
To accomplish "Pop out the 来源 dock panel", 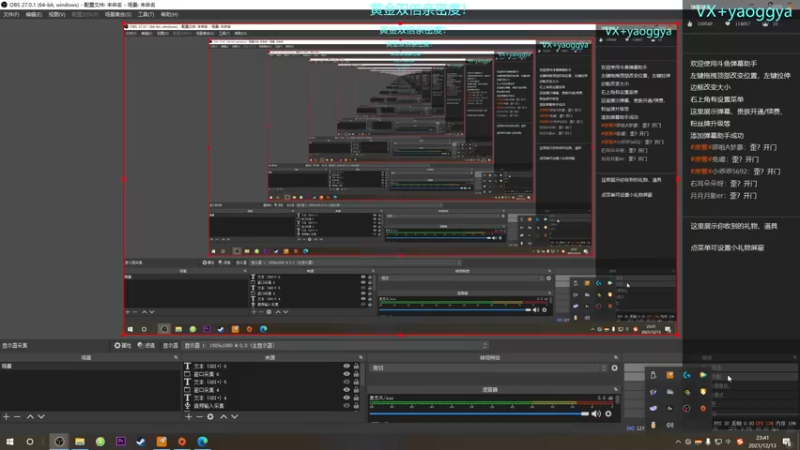I will (x=361, y=358).
